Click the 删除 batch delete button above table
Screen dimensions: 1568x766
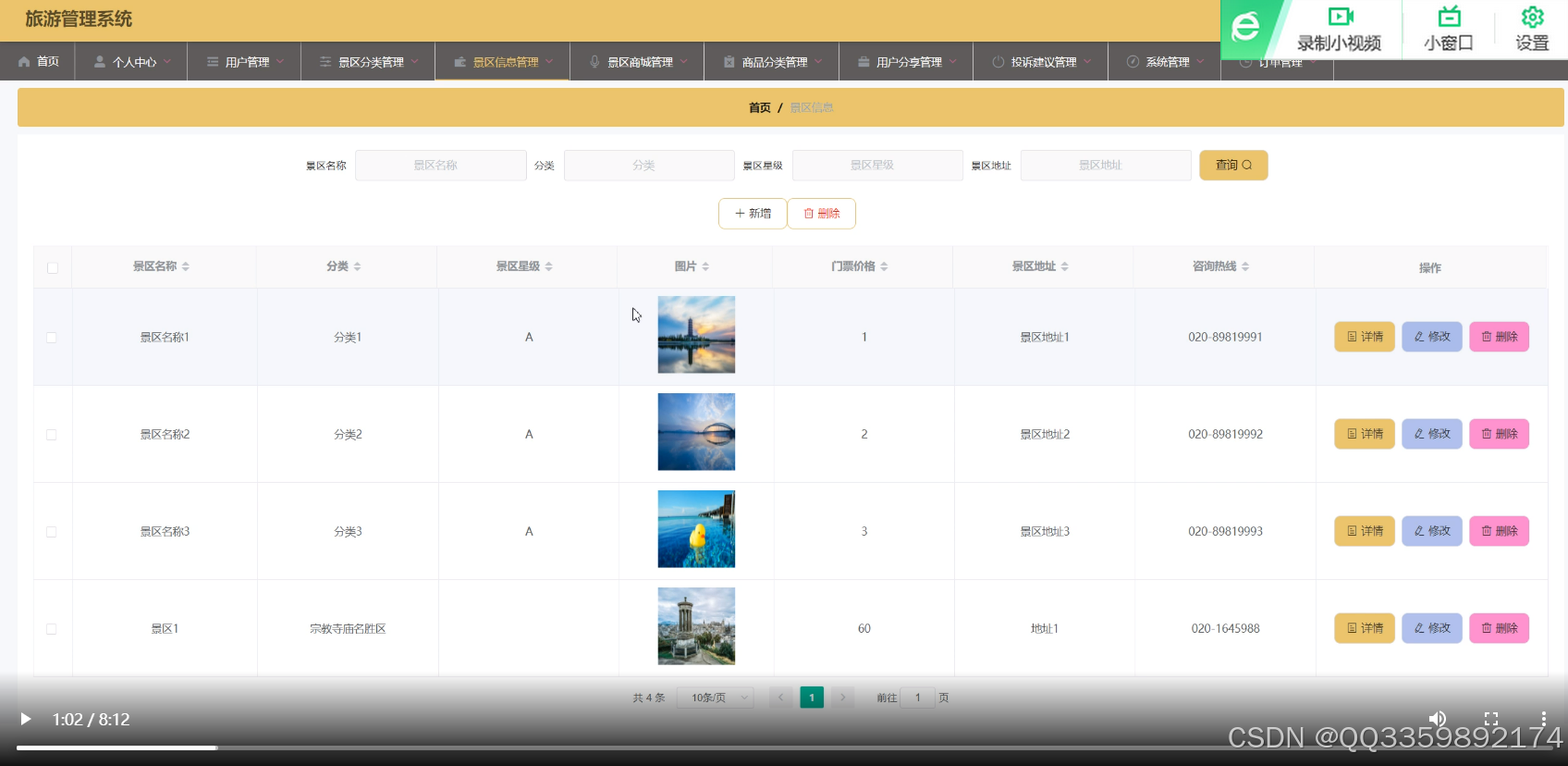click(821, 214)
